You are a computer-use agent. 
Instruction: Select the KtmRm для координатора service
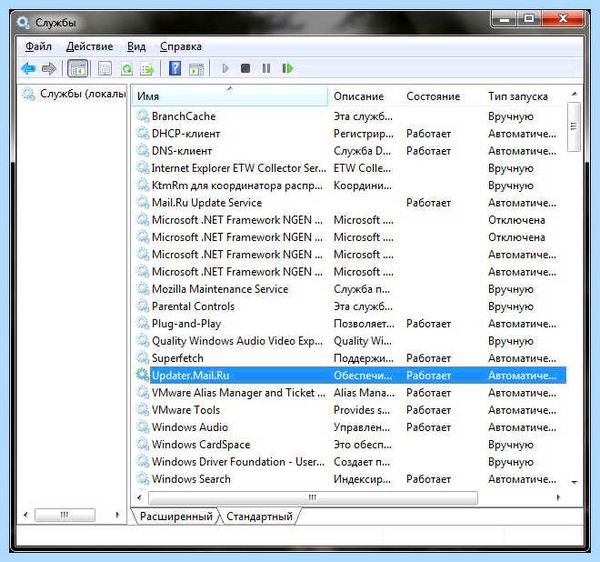(x=351, y=185)
